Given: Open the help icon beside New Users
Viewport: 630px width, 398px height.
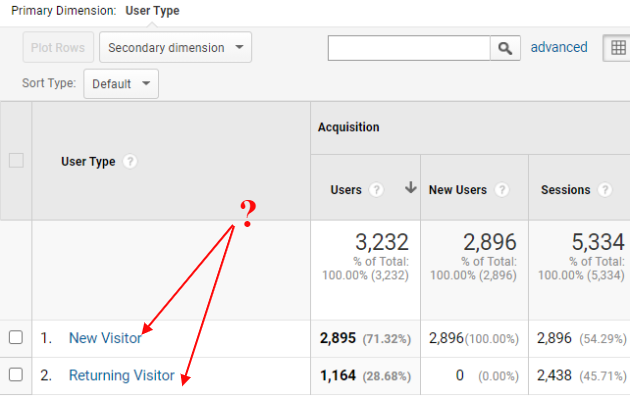Looking at the screenshot, I should 501,190.
